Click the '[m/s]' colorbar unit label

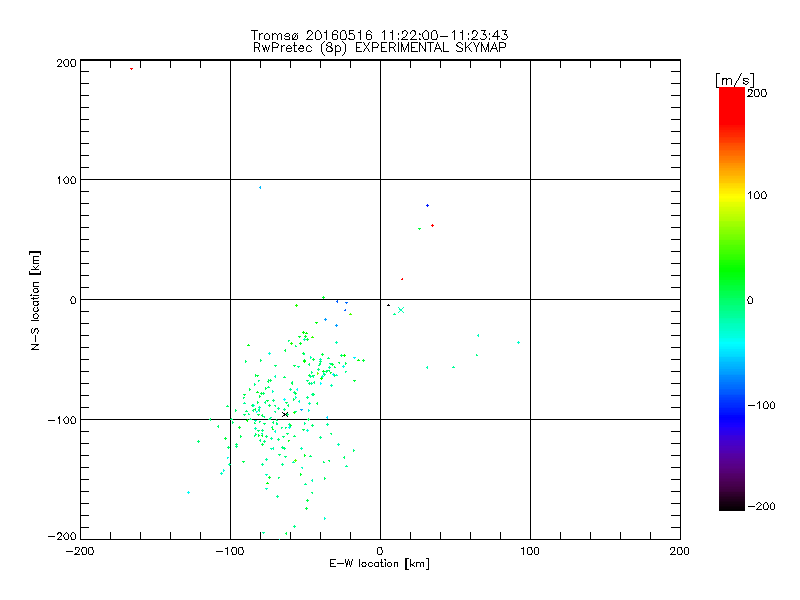tap(735, 80)
